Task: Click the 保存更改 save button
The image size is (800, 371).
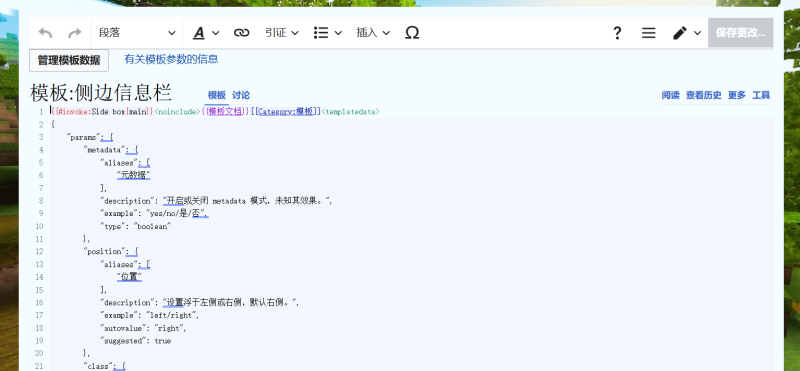Action: [740, 33]
